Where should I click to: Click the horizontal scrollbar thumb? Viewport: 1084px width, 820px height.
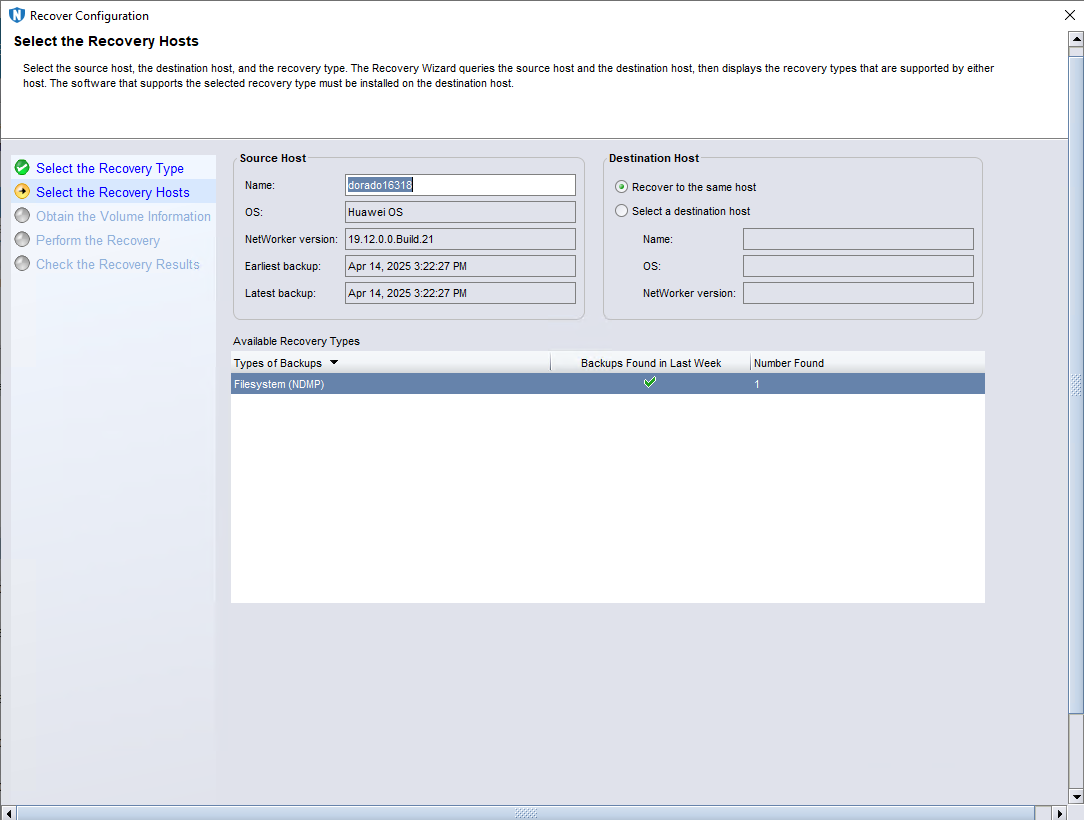526,813
